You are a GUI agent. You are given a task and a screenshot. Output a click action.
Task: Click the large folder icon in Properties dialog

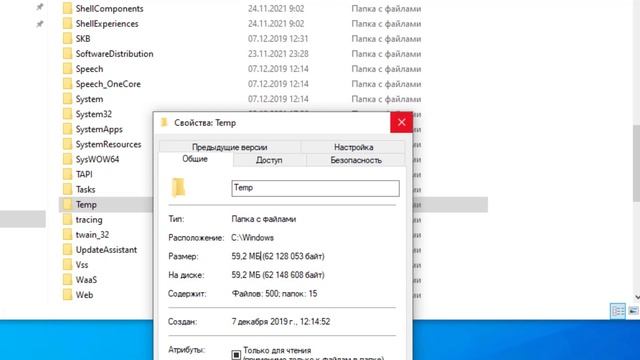coord(178,188)
